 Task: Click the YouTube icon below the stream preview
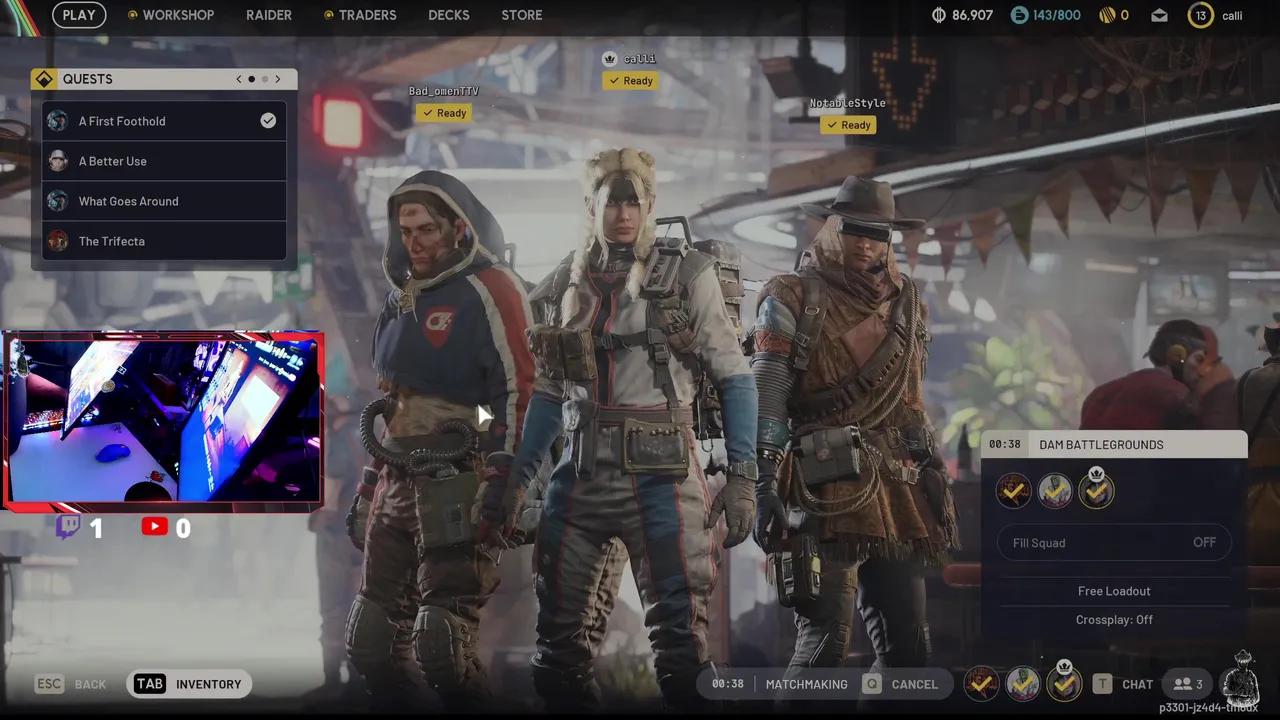(155, 527)
